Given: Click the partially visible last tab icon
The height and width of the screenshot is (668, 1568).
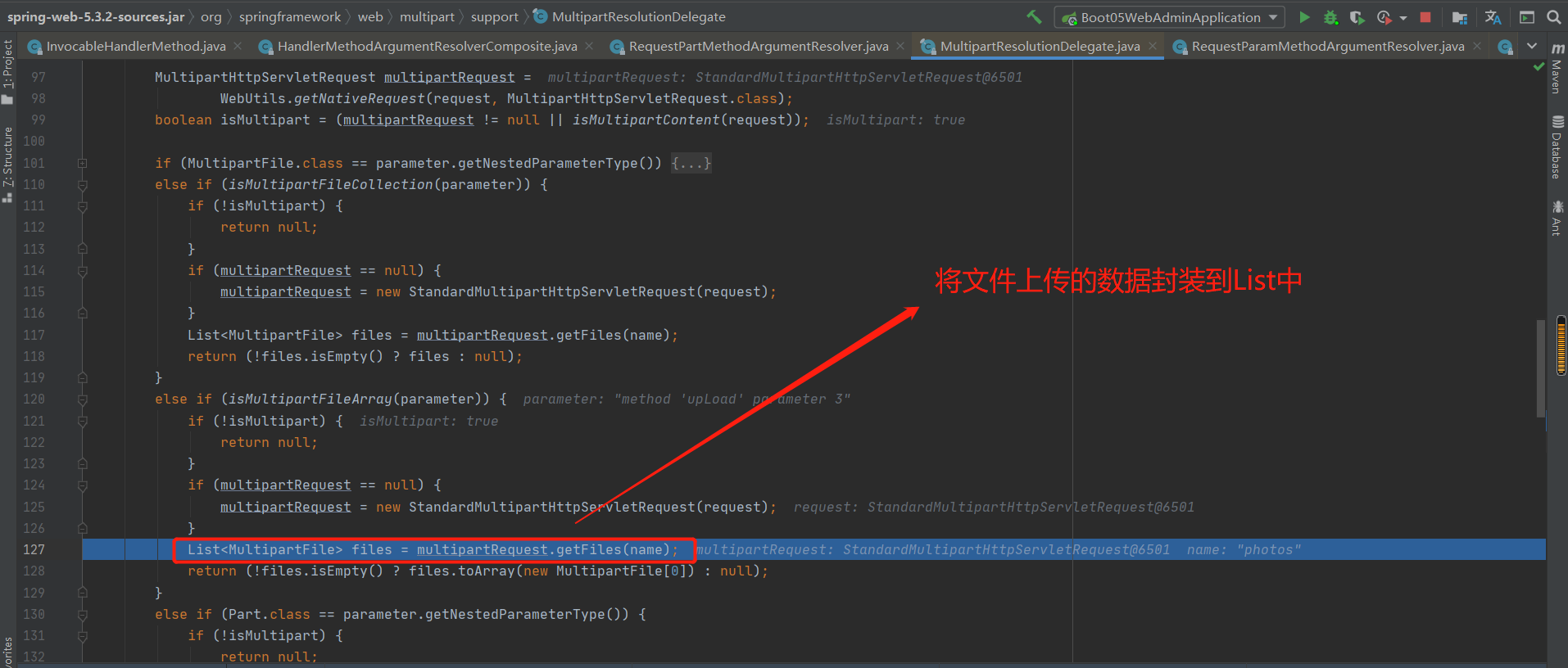Looking at the screenshot, I should [x=1505, y=47].
